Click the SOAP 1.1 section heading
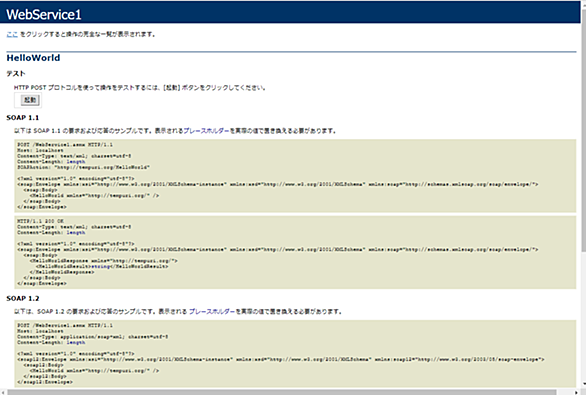 point(22,118)
